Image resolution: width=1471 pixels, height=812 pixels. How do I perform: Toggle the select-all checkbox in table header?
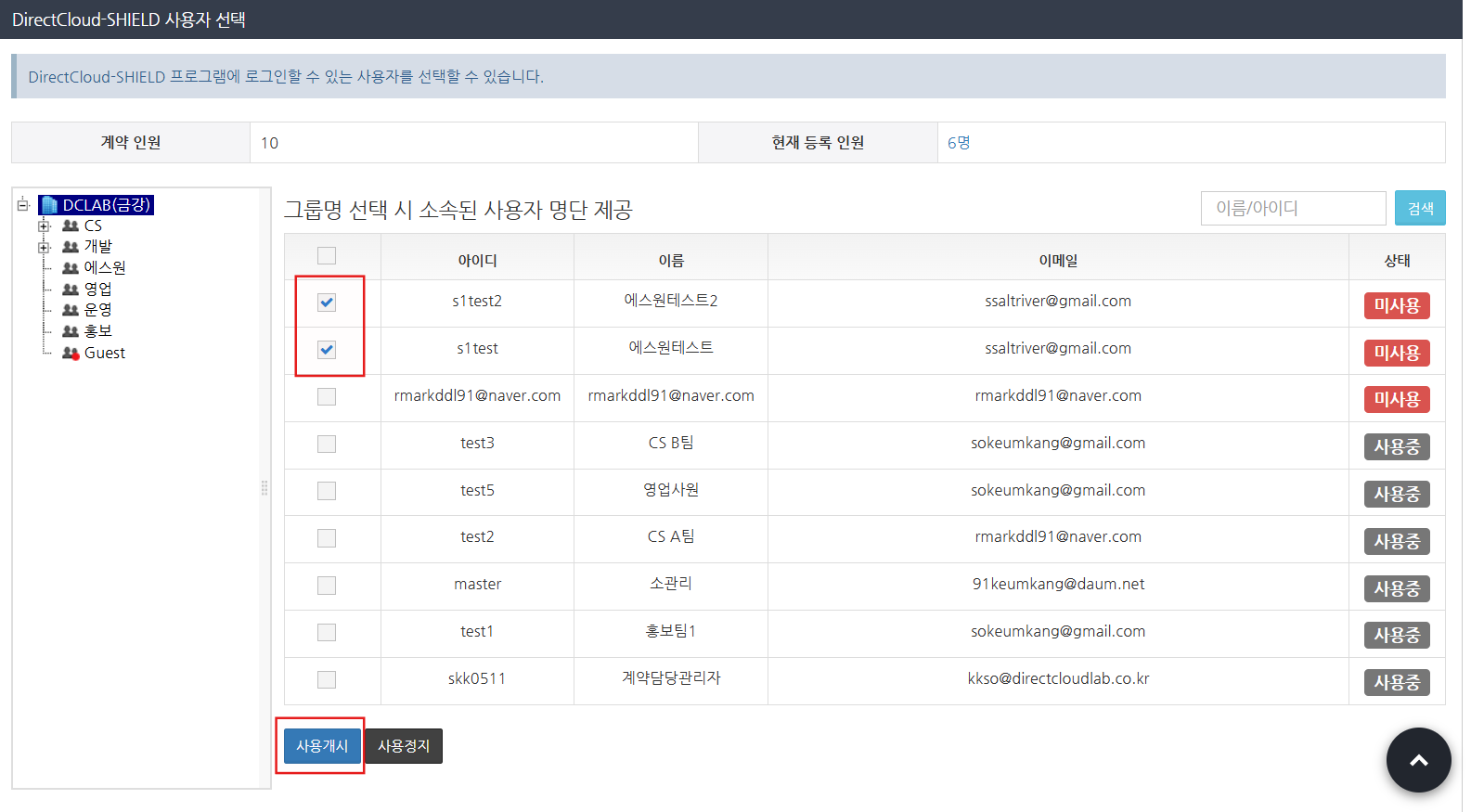[x=327, y=256]
